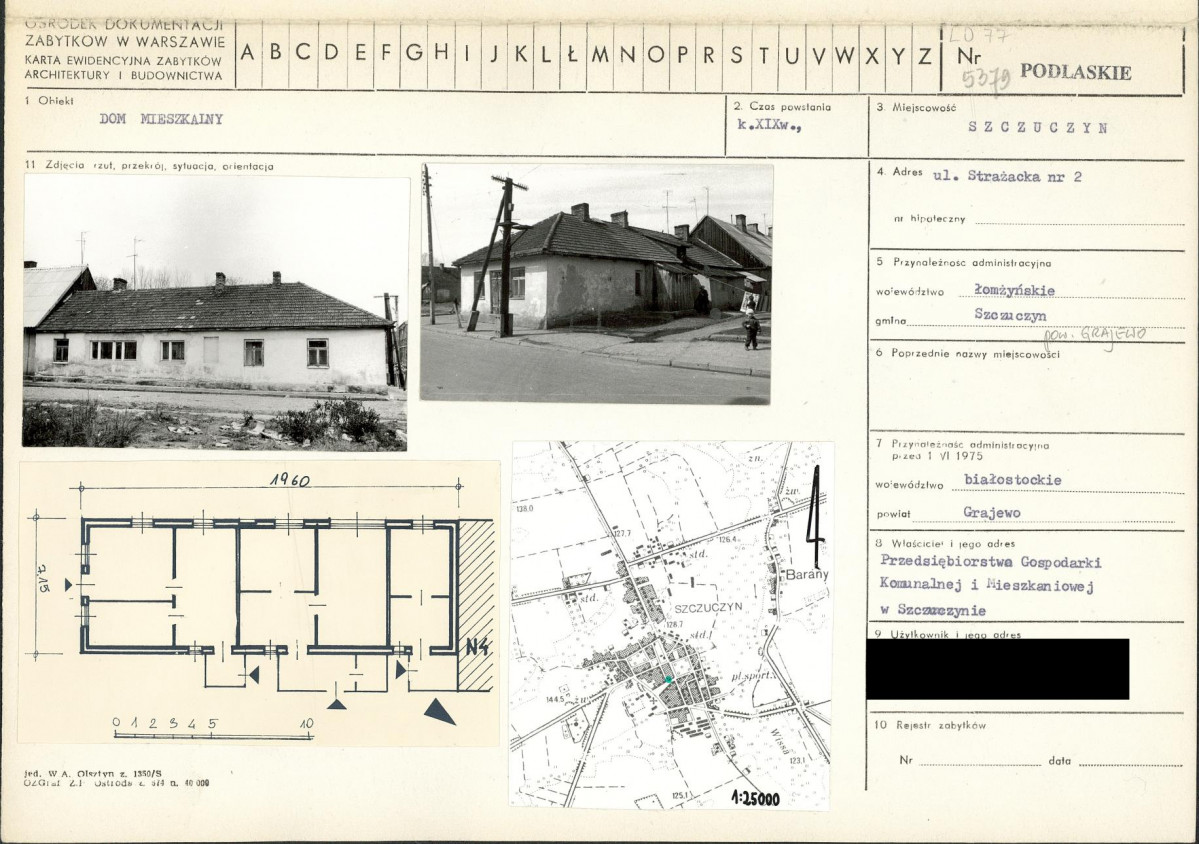The width and height of the screenshot is (1199, 844).
Task: Select the letter W index box
Action: click(844, 54)
